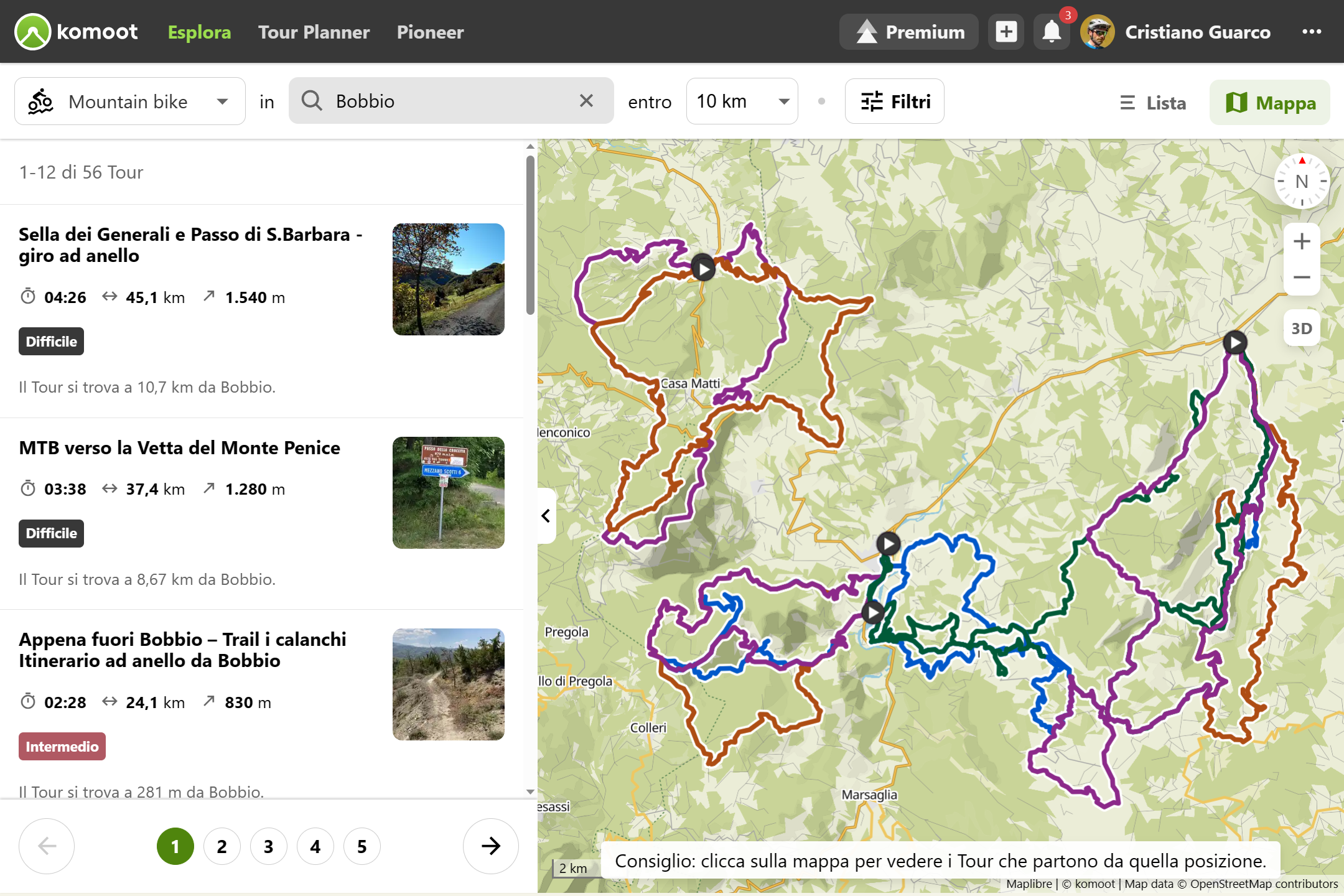
Task: Open the calanchi trail thumbnail
Action: 448,684
